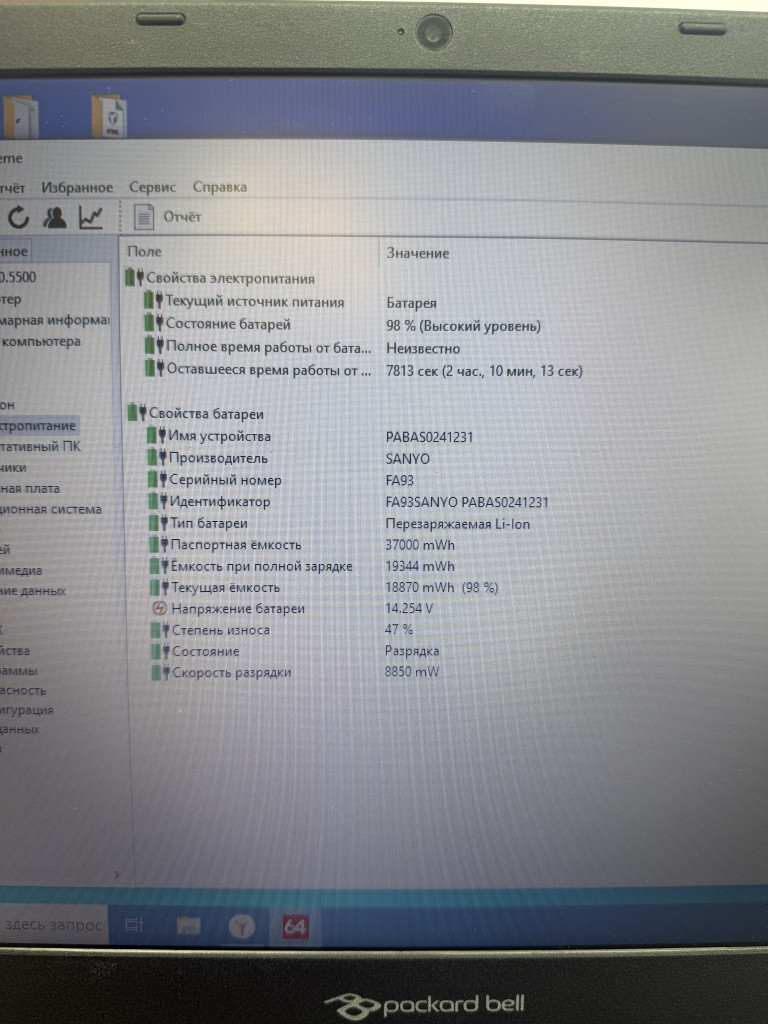Open Yandex Browser from the taskbar
This screenshot has width=768, height=1024.
[241, 927]
